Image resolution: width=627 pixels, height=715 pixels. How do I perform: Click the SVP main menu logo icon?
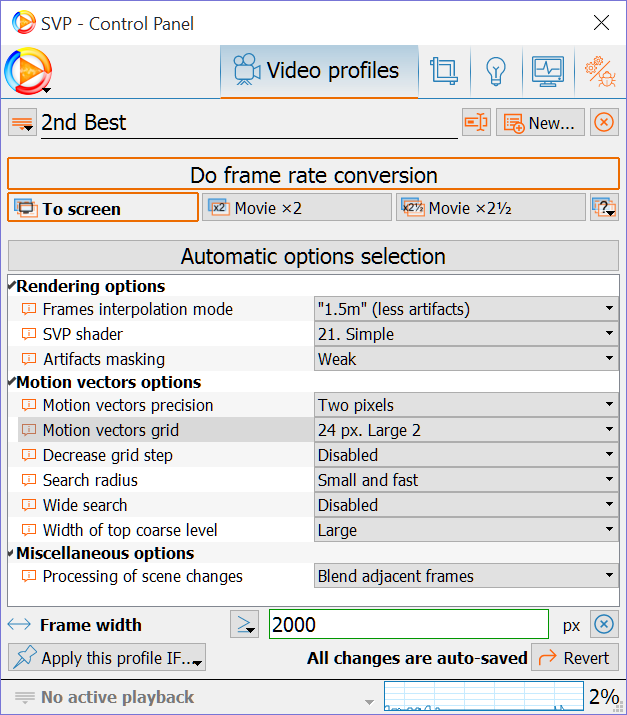pos(27,72)
